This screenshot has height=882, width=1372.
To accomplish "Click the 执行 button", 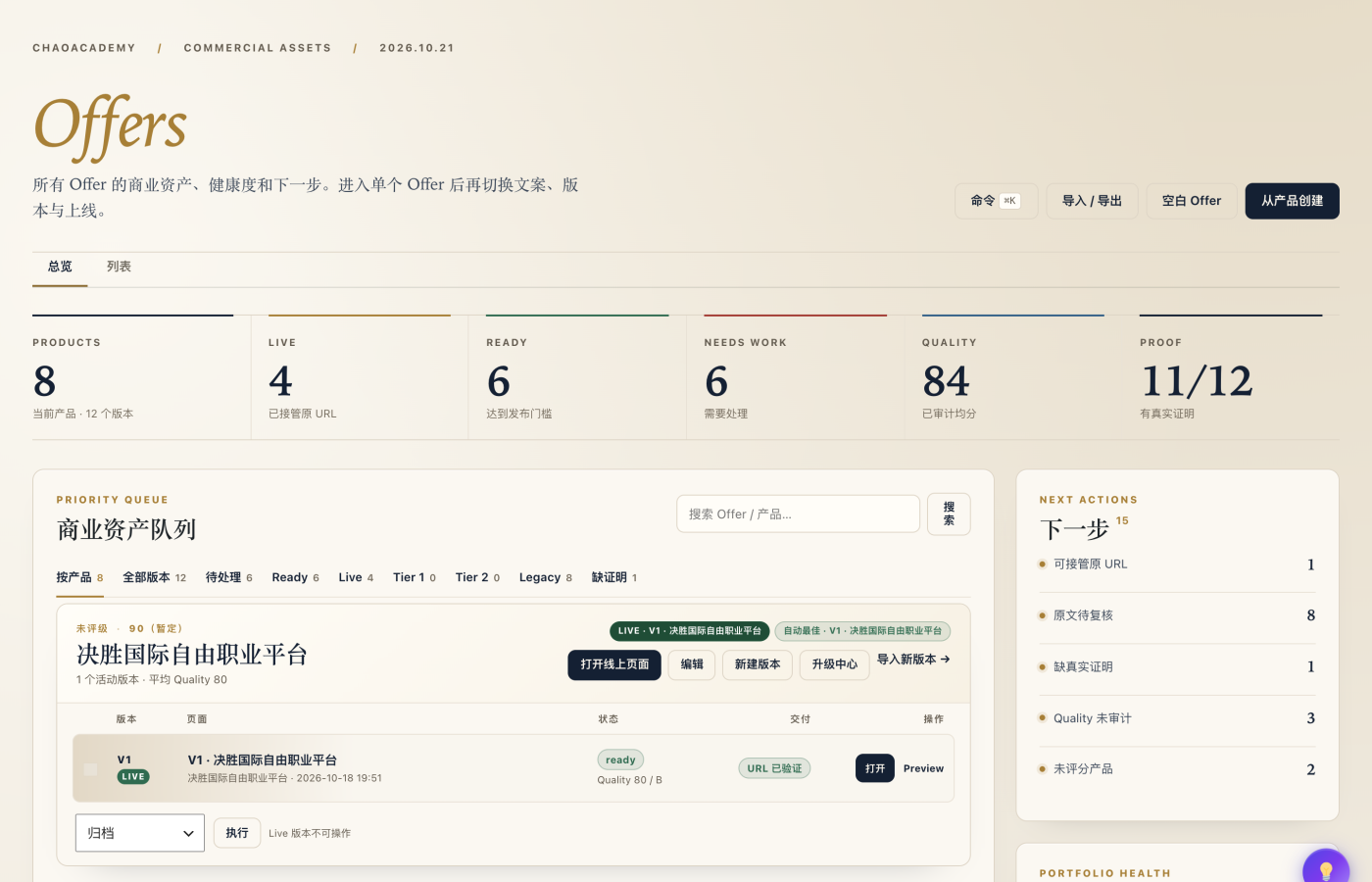I will click(x=237, y=833).
